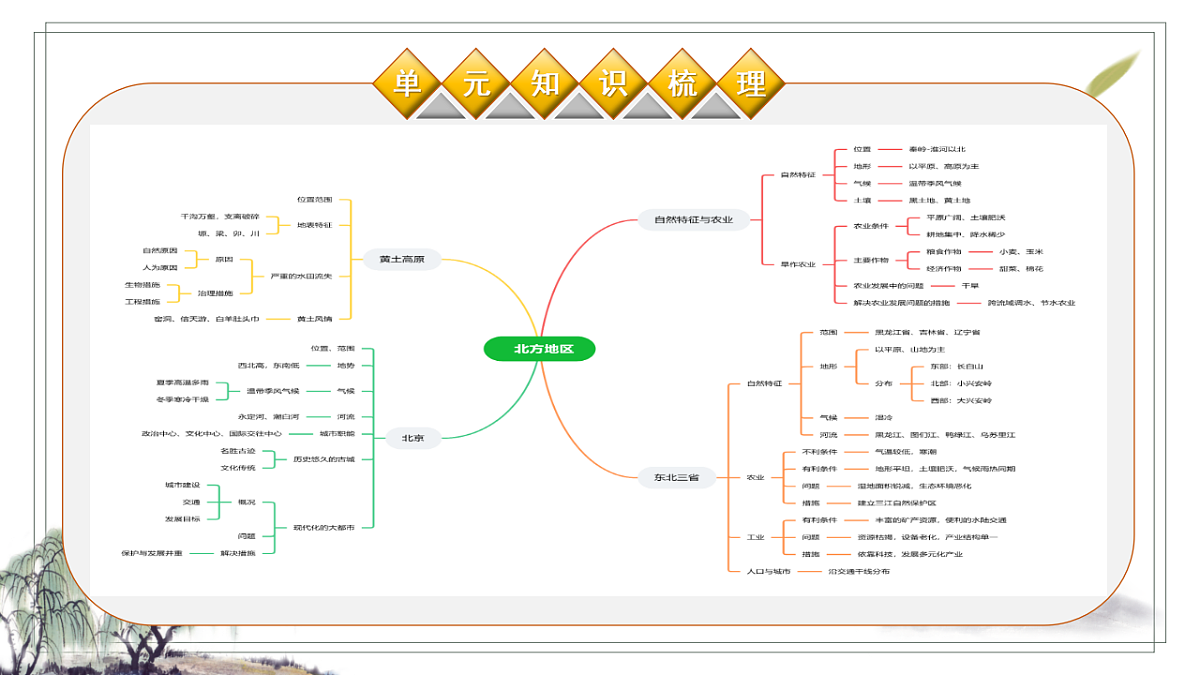Screen dimensions: 1200x675
Task: Click the 主要作物 node
Action: [870, 260]
